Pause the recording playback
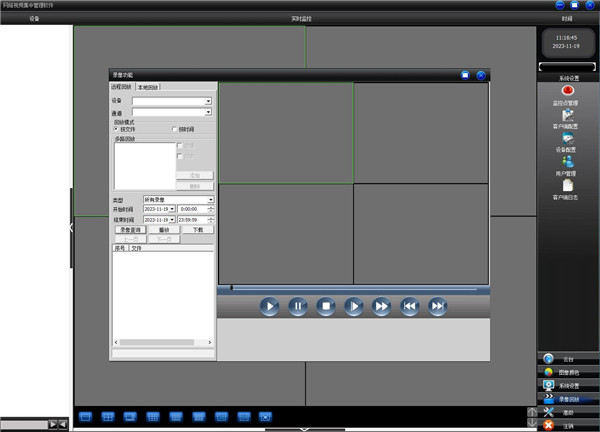The image size is (600, 432). coord(298,306)
